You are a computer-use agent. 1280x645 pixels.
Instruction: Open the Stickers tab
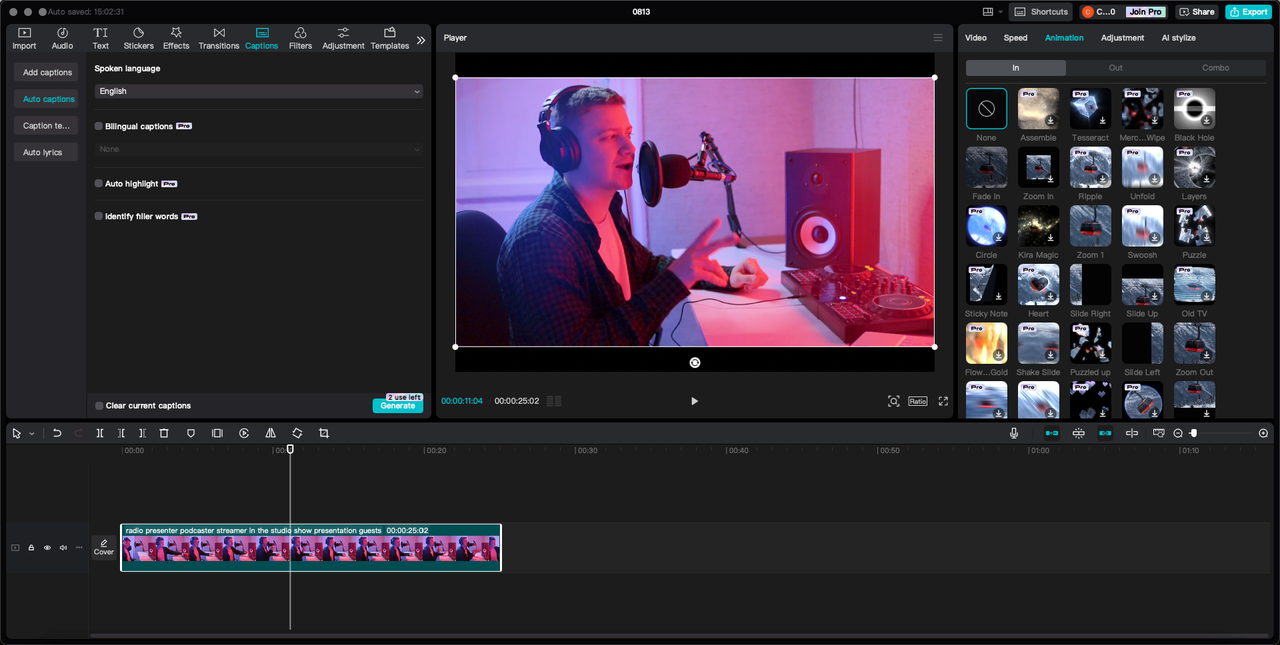click(139, 38)
